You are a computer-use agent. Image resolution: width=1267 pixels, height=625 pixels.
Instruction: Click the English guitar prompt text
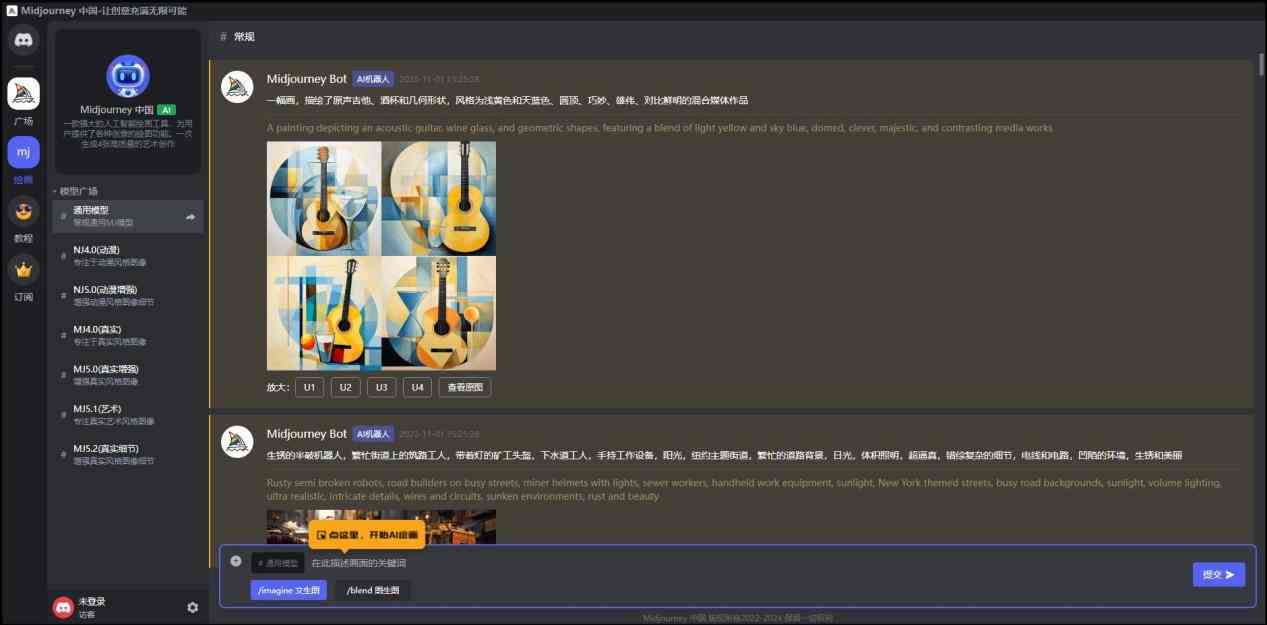tap(659, 128)
